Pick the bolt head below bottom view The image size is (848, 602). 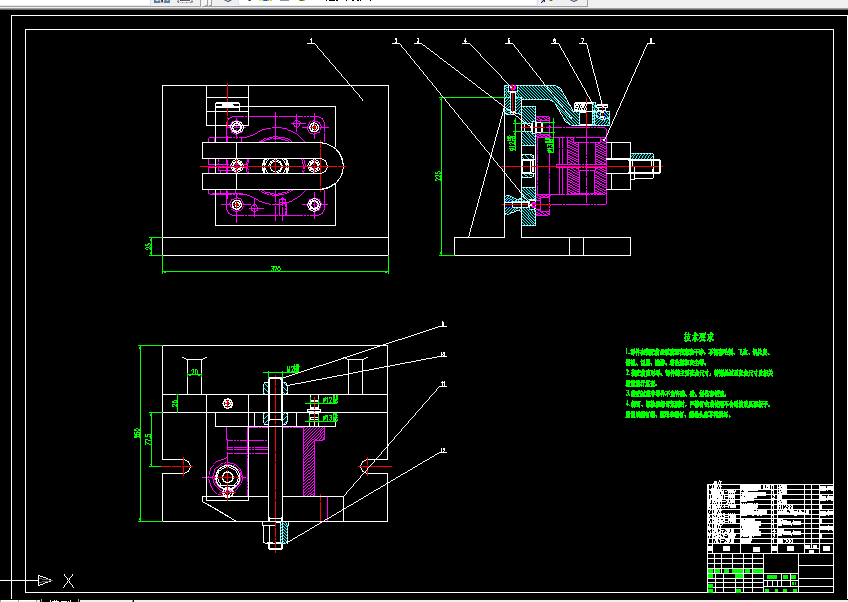pos(276,534)
